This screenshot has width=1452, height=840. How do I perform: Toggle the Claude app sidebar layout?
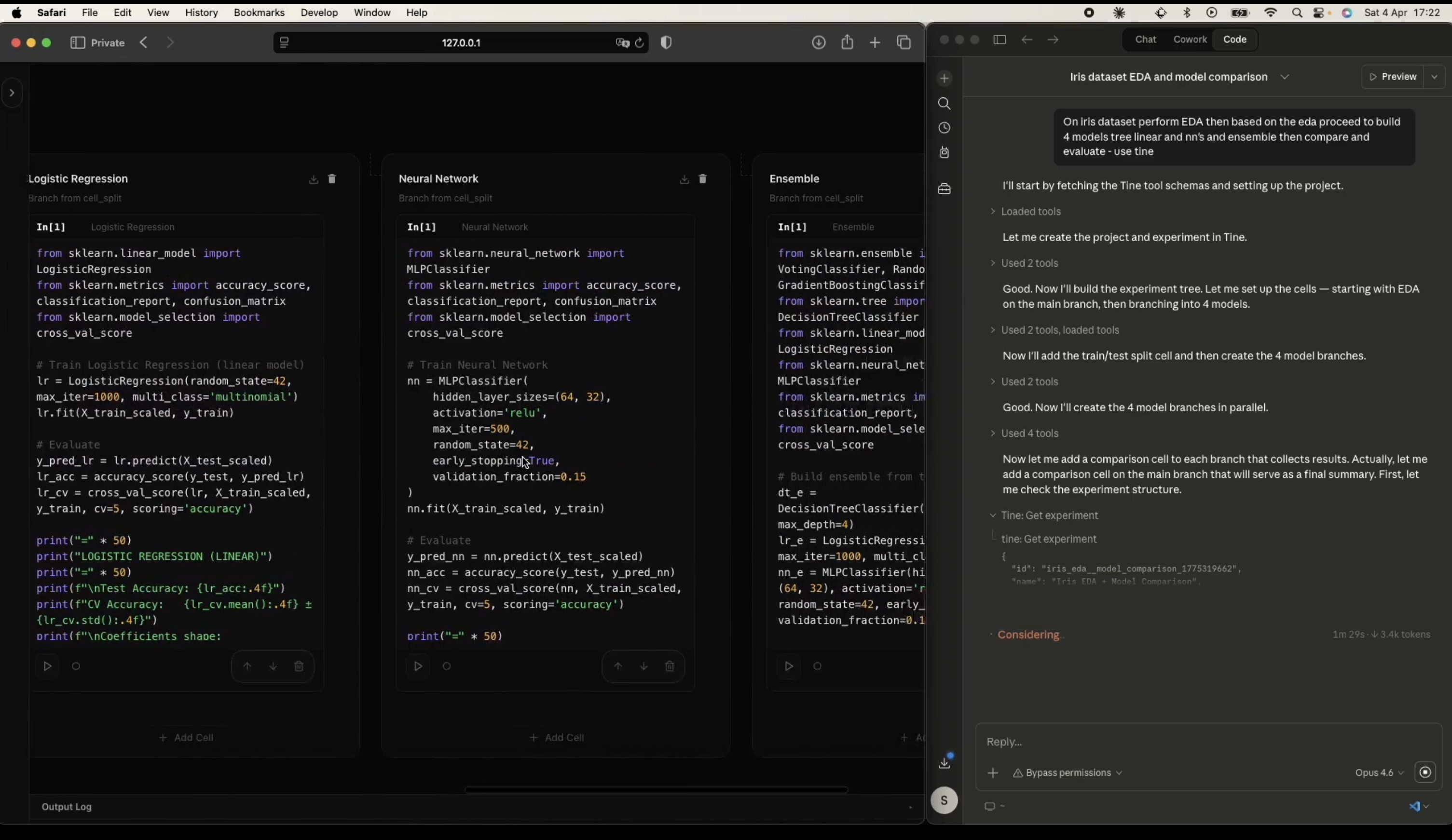click(x=1000, y=40)
